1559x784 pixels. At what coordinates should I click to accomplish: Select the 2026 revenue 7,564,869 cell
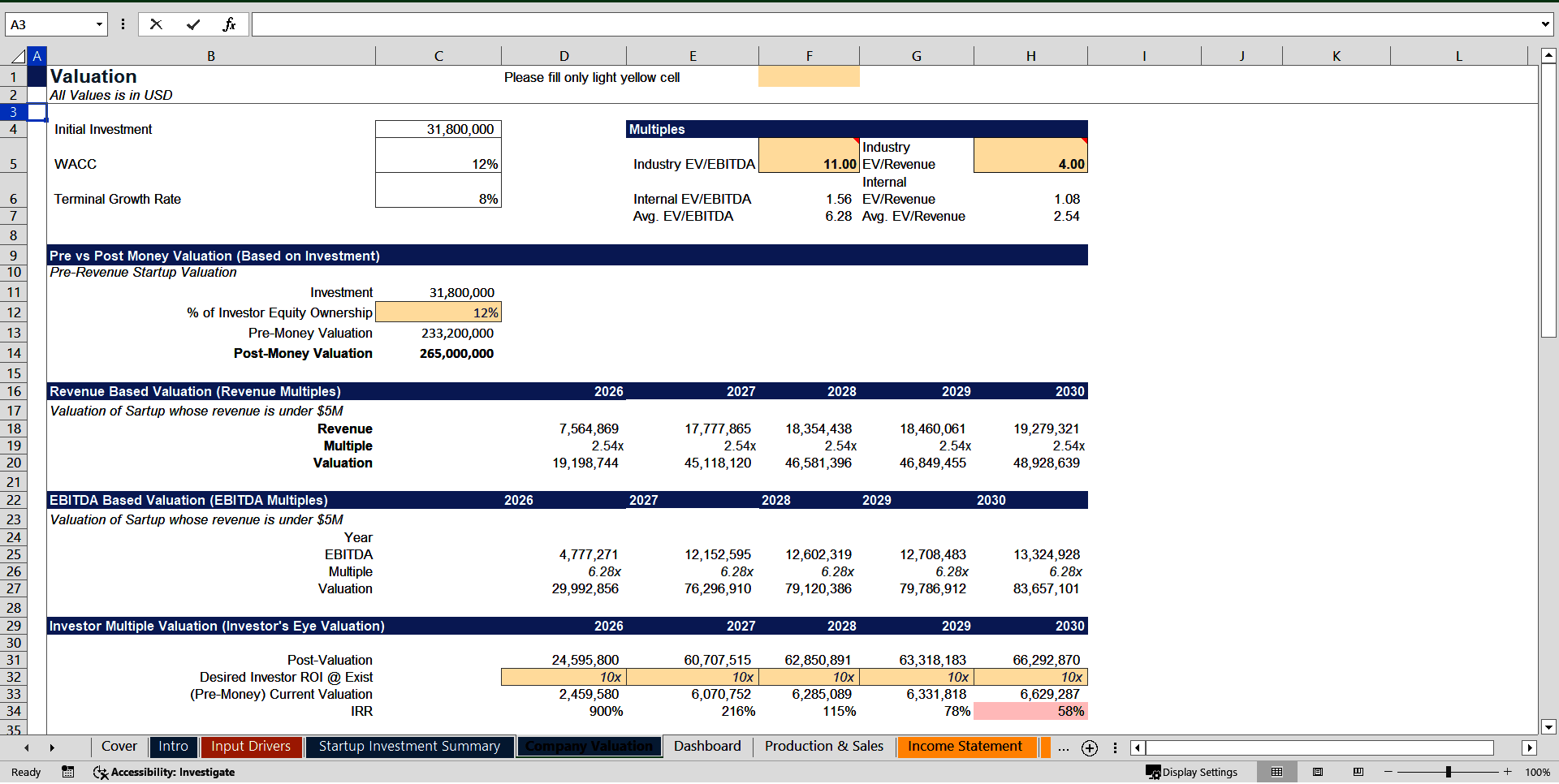click(564, 429)
